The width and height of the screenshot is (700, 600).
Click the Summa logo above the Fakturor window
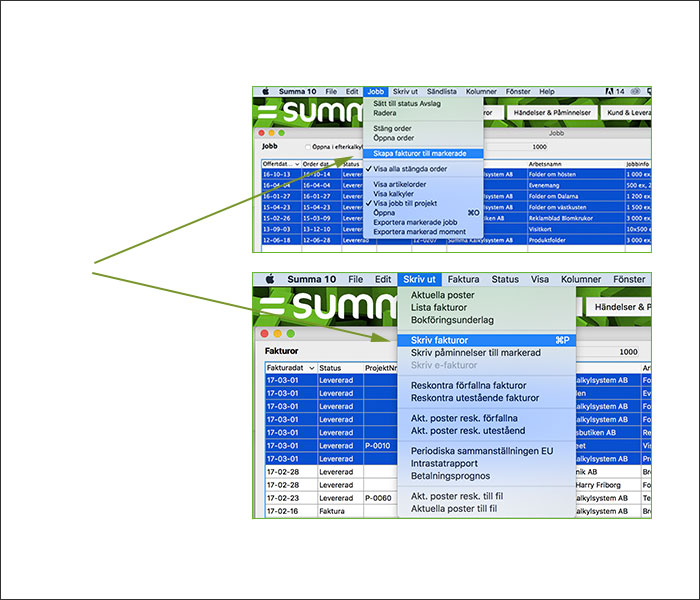click(328, 306)
